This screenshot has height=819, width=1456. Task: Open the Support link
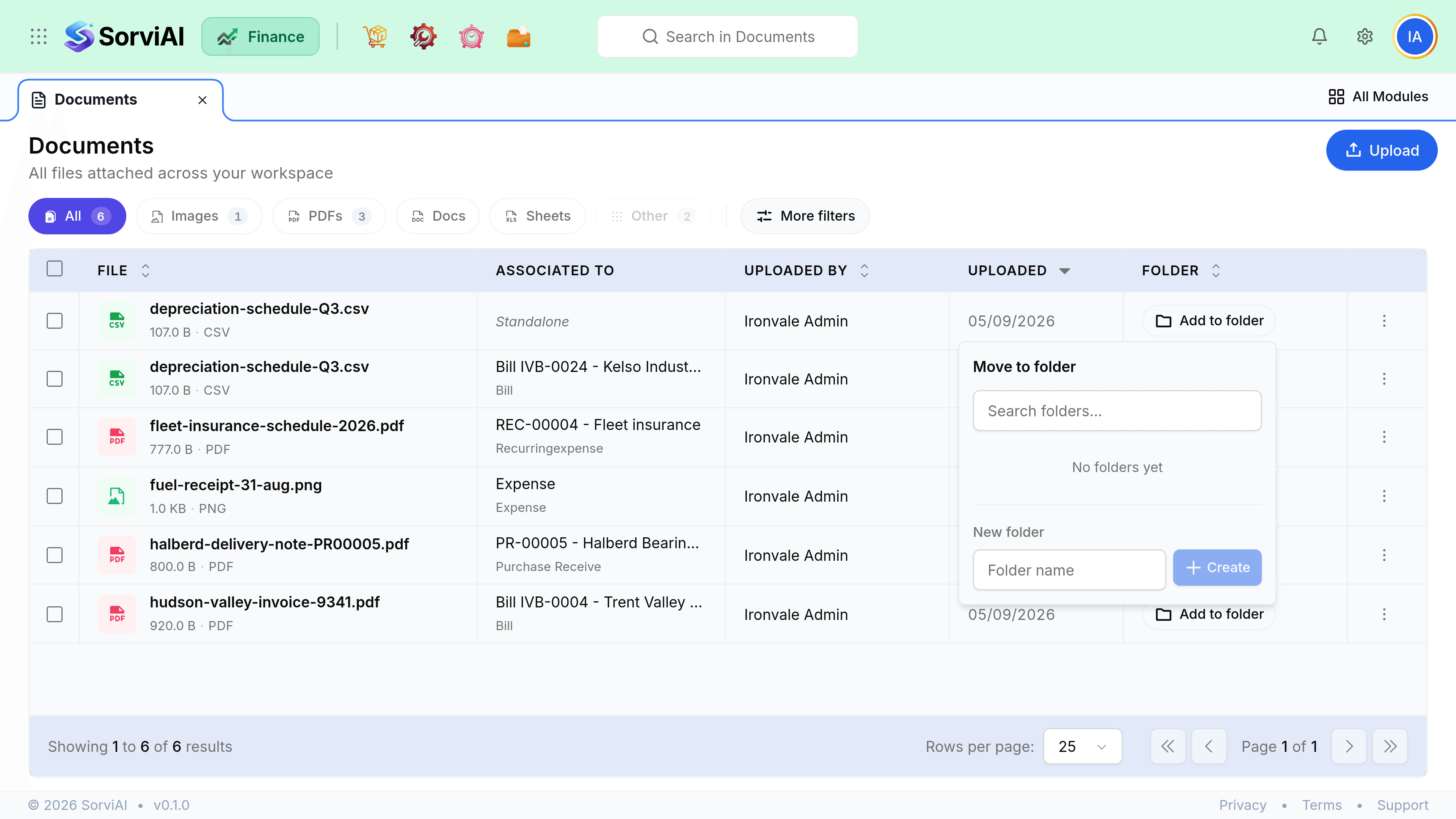(1402, 805)
